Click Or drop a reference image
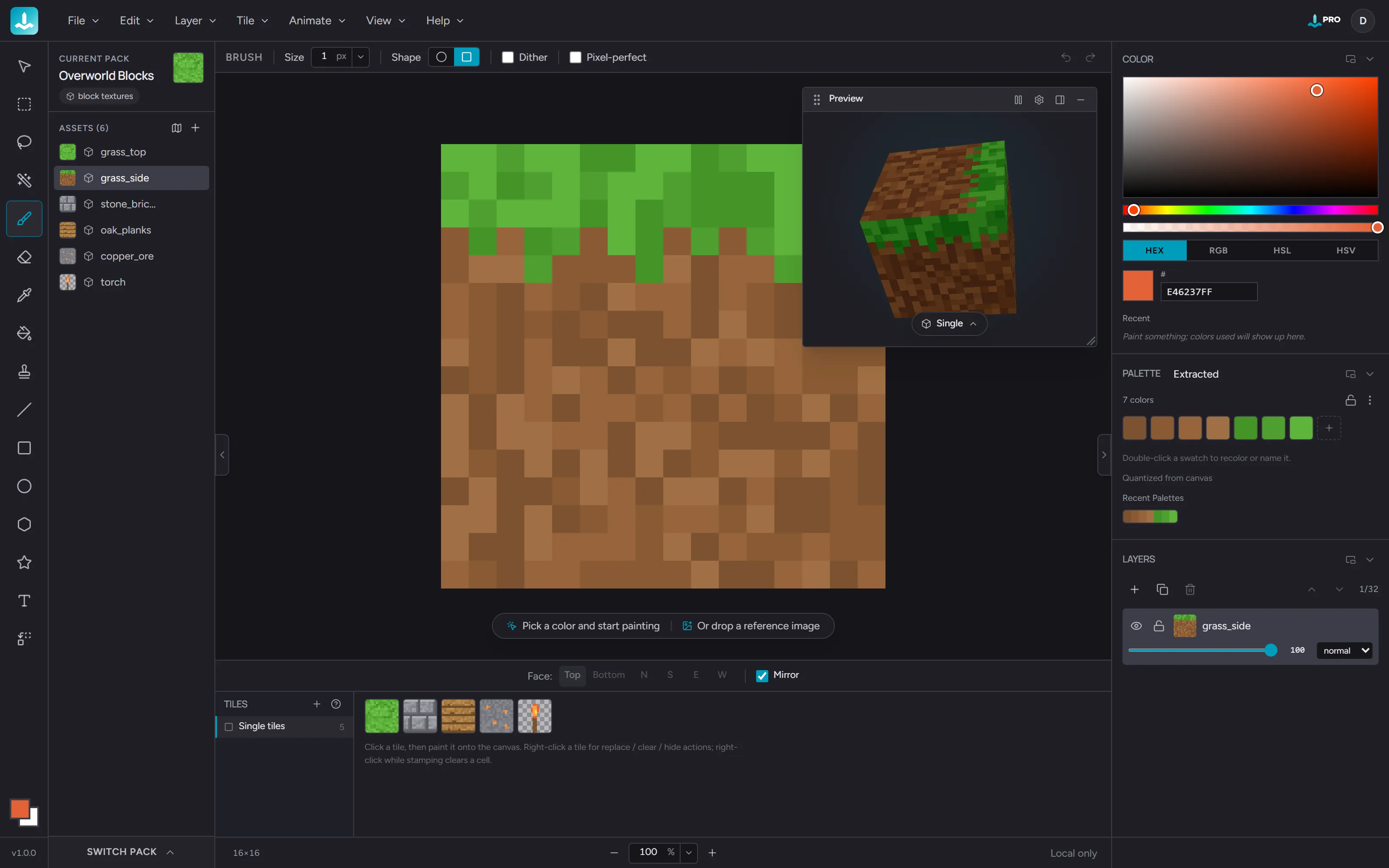1389x868 pixels. coord(751,626)
